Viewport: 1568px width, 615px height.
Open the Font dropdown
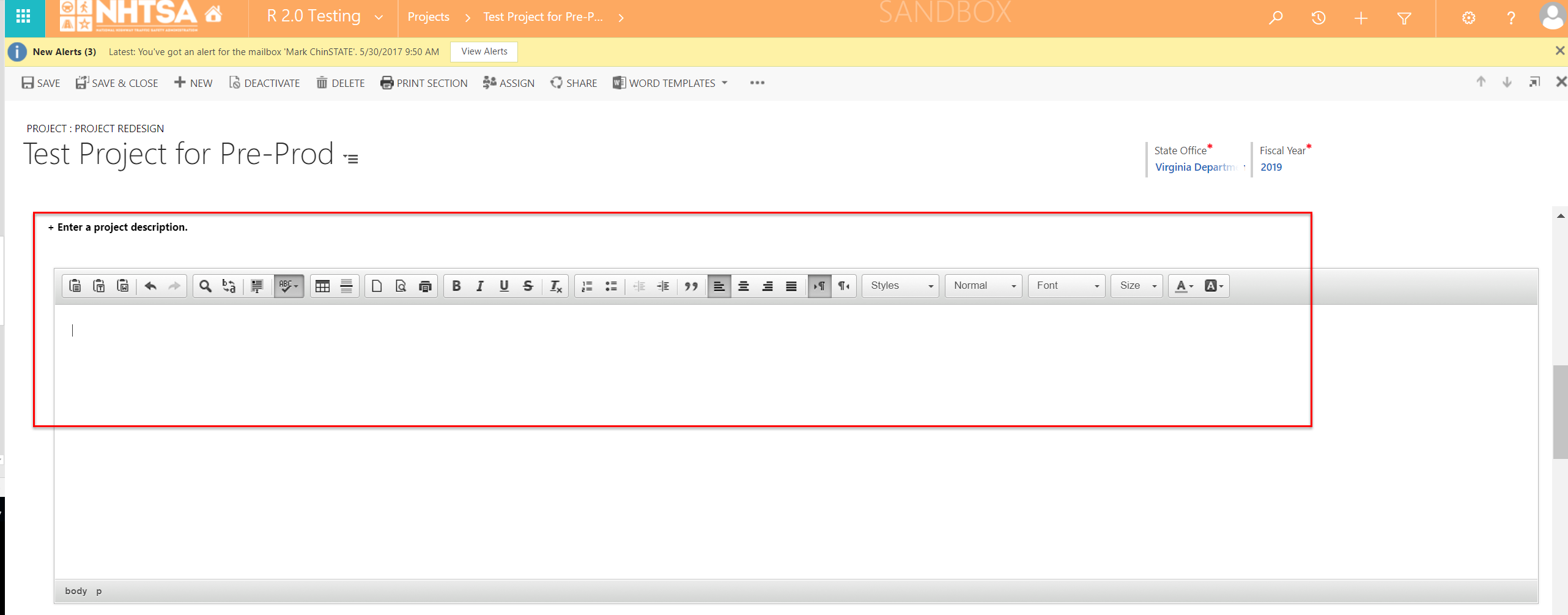tap(1067, 286)
